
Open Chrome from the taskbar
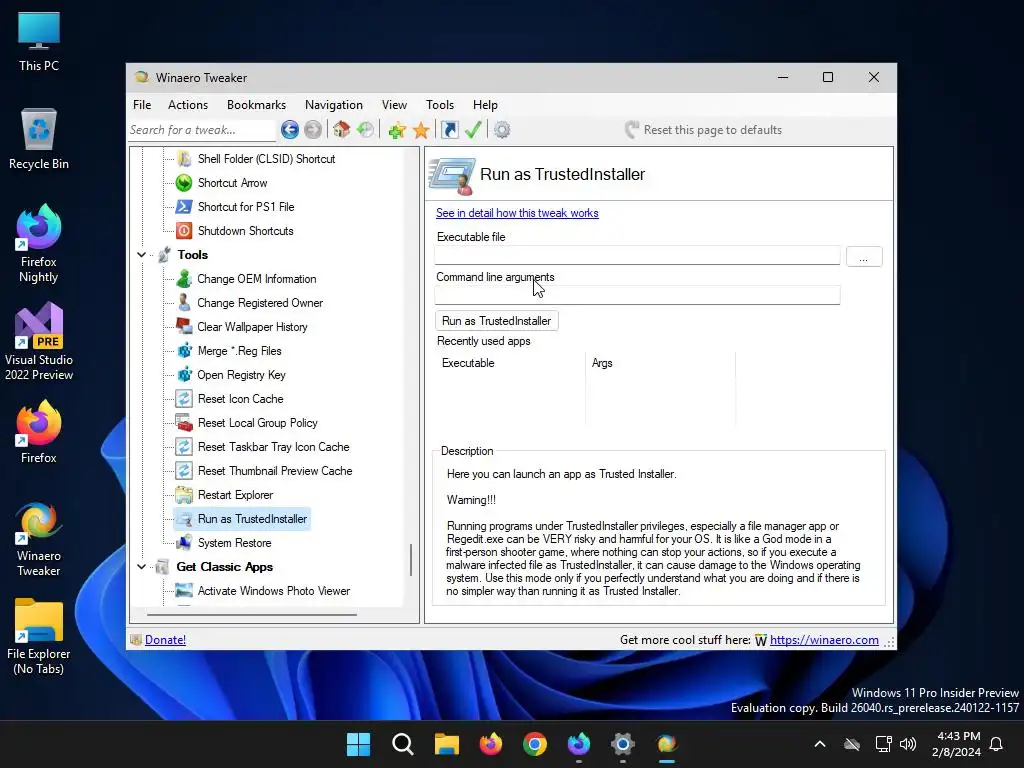pos(535,744)
